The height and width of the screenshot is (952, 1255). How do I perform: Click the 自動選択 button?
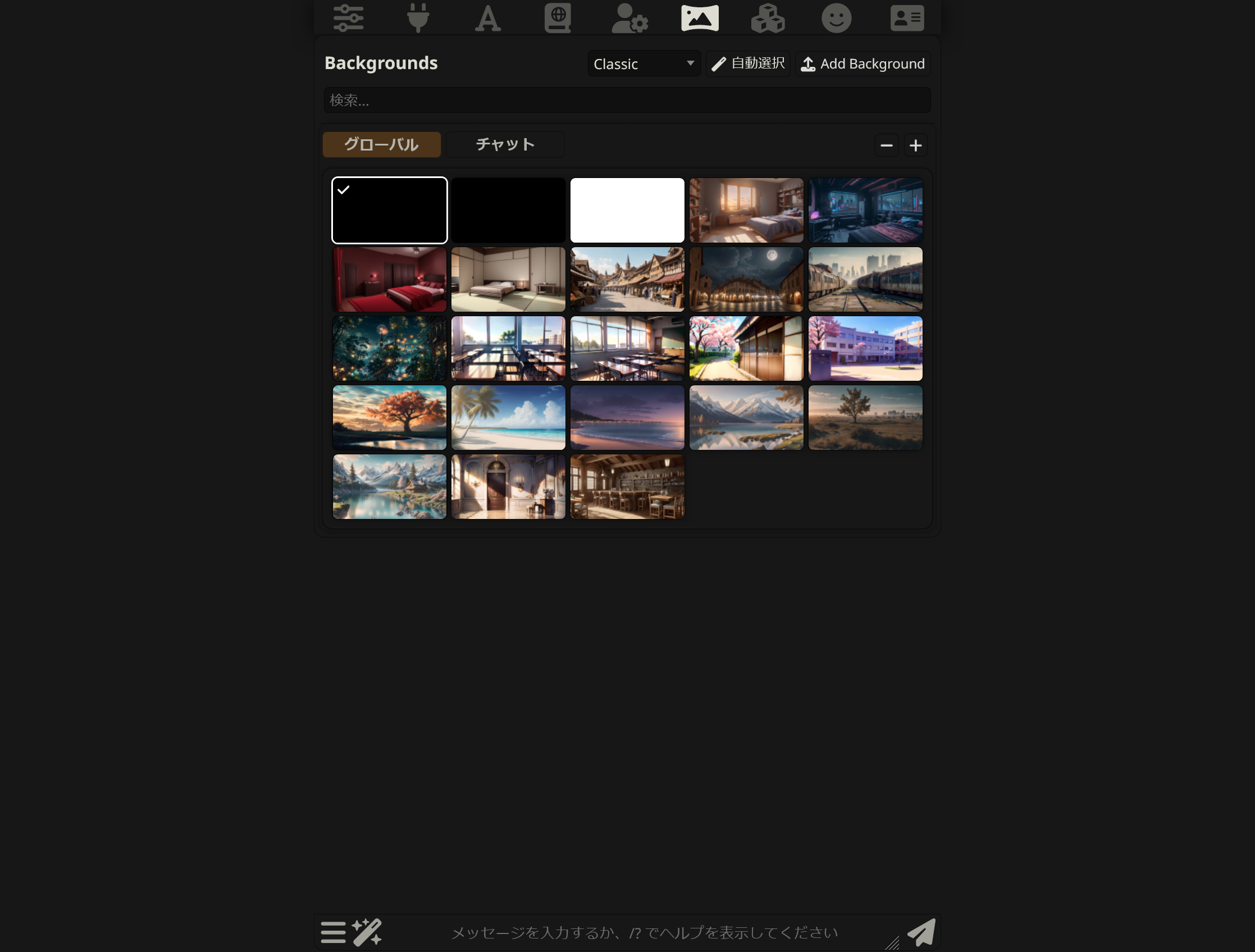coord(748,63)
